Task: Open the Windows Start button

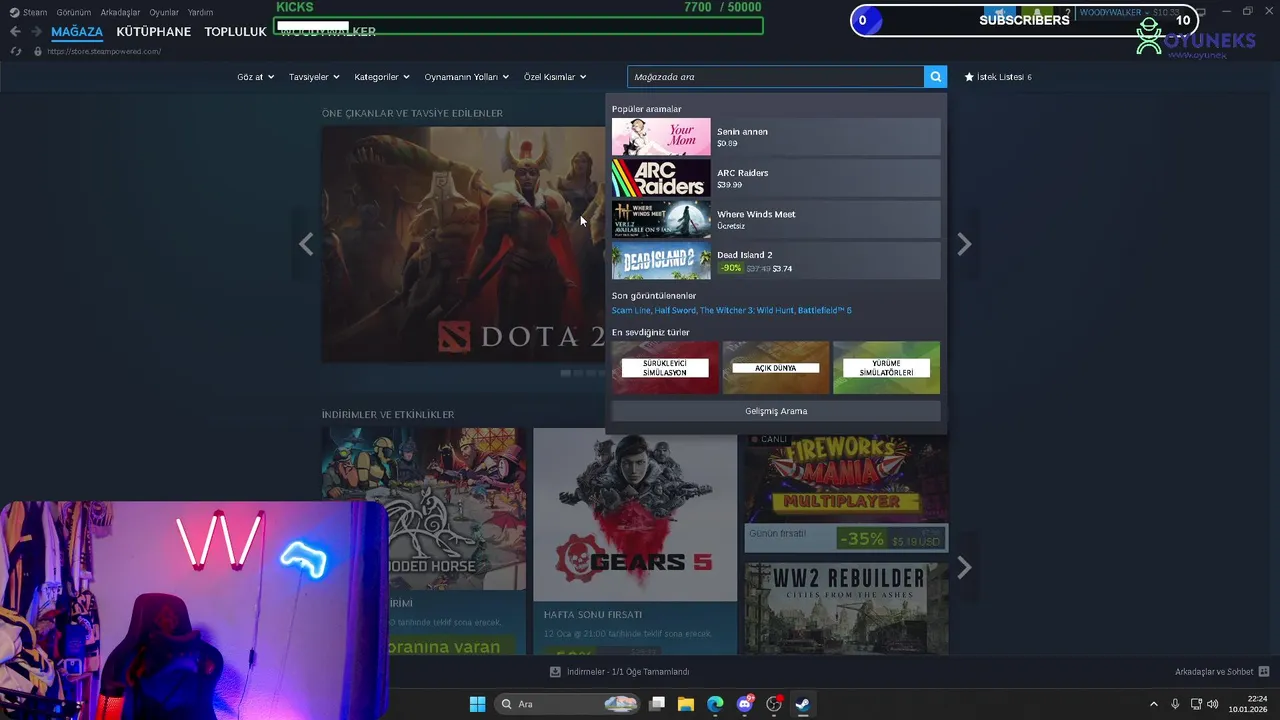Action: 477,704
